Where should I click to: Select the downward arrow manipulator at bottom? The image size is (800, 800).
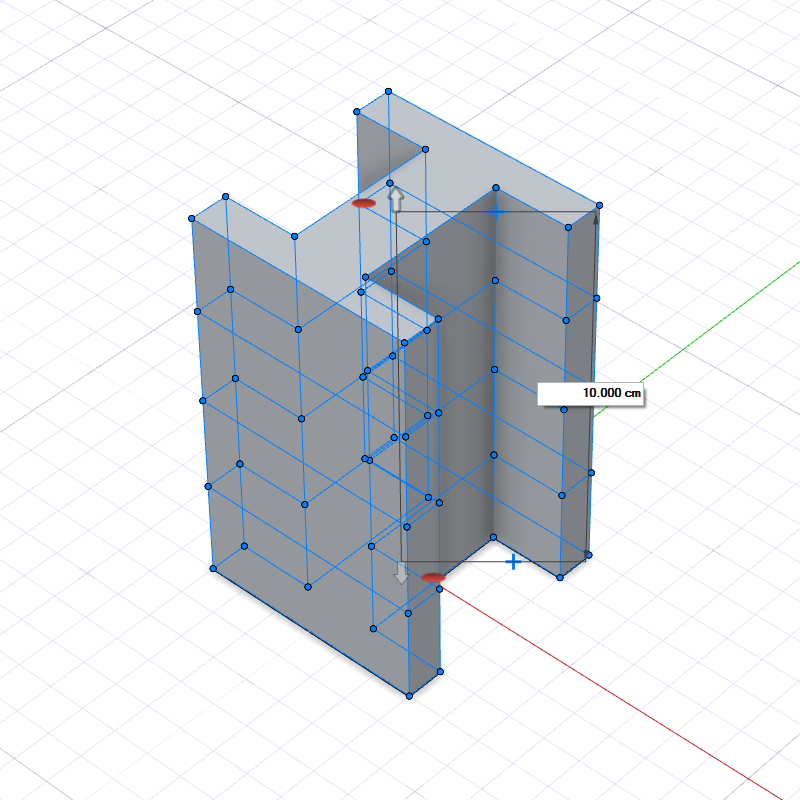pos(401,573)
